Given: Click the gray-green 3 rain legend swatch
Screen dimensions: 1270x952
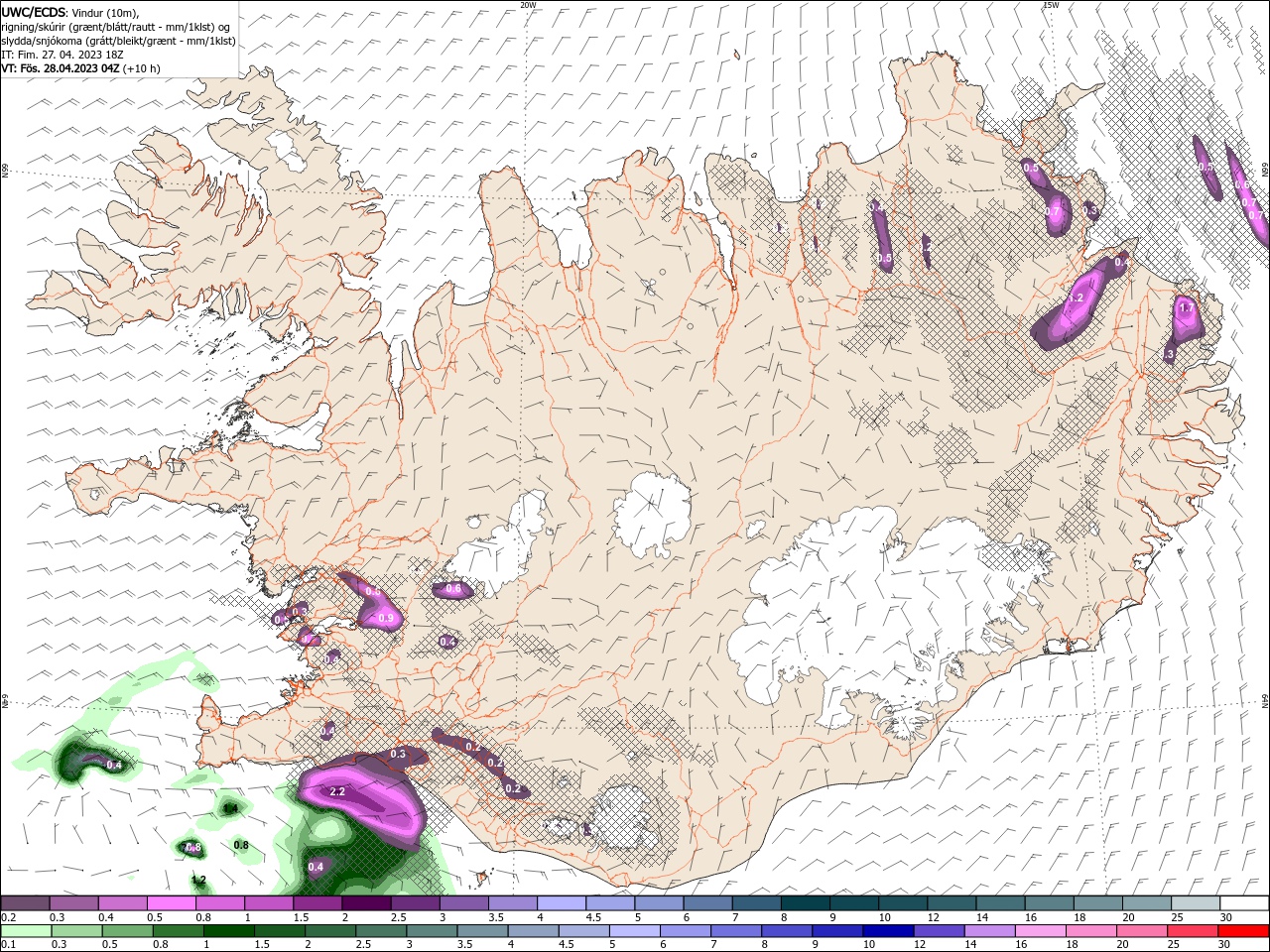Looking at the screenshot, I should pos(433,931).
